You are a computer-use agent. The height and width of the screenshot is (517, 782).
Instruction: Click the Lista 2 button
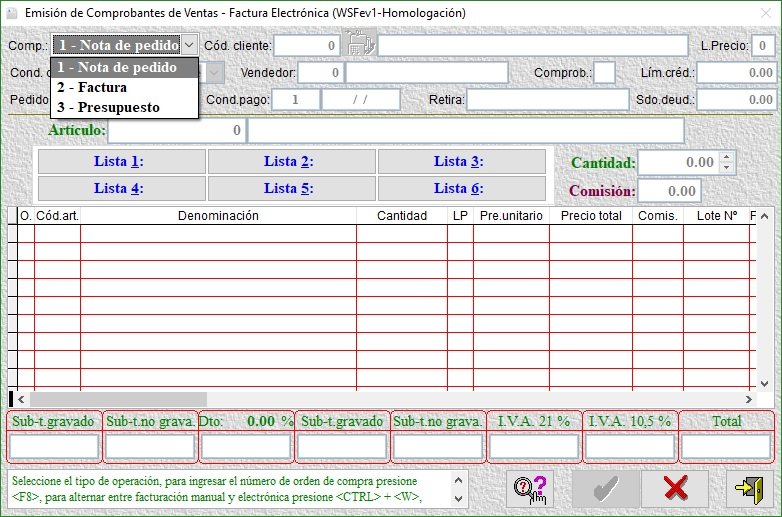(291, 162)
